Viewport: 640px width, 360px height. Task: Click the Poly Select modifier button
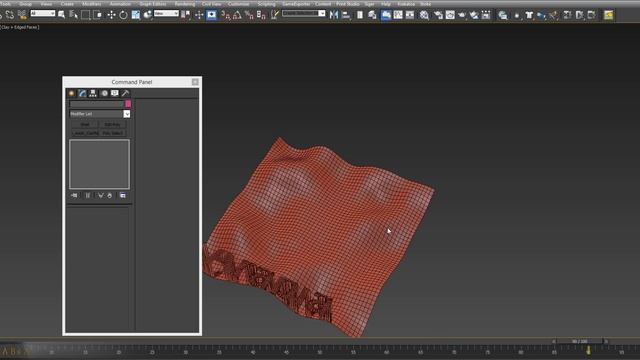pos(112,133)
